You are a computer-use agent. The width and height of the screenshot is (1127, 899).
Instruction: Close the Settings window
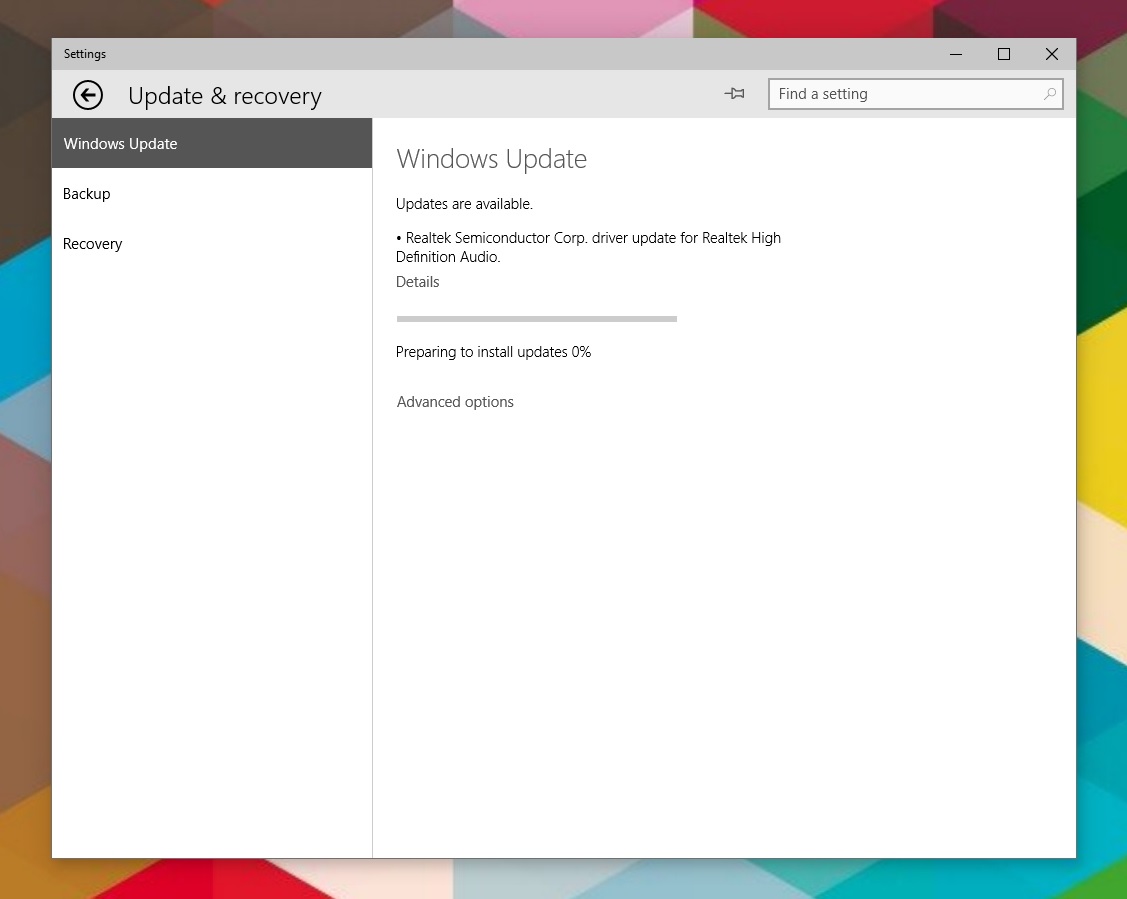(x=1052, y=54)
